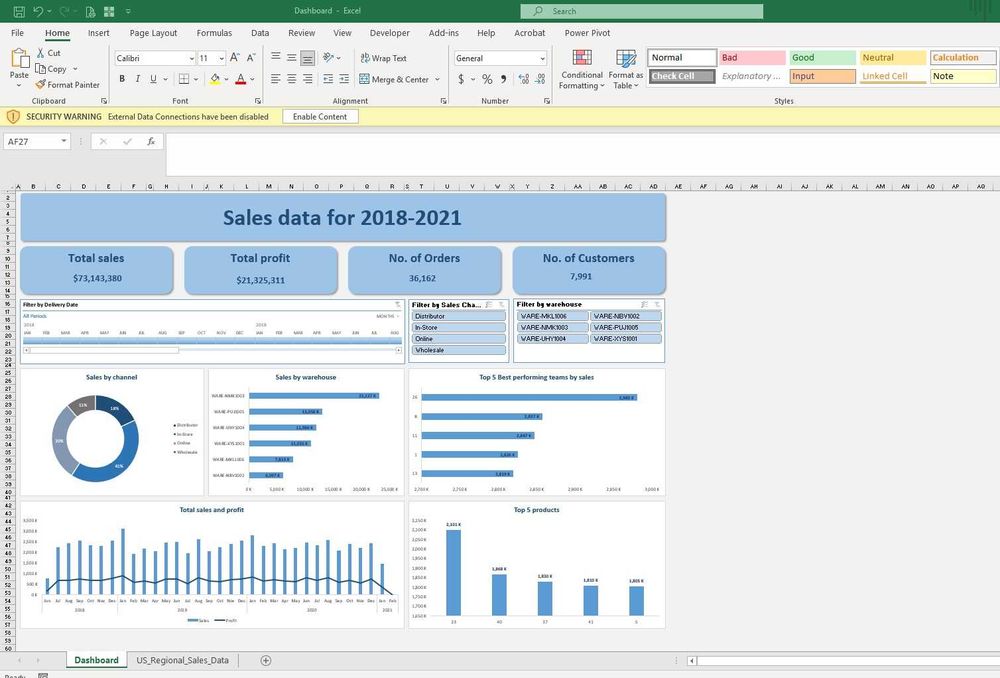Open the Clipboard dialog launcher
1000x678 pixels.
tap(104, 101)
